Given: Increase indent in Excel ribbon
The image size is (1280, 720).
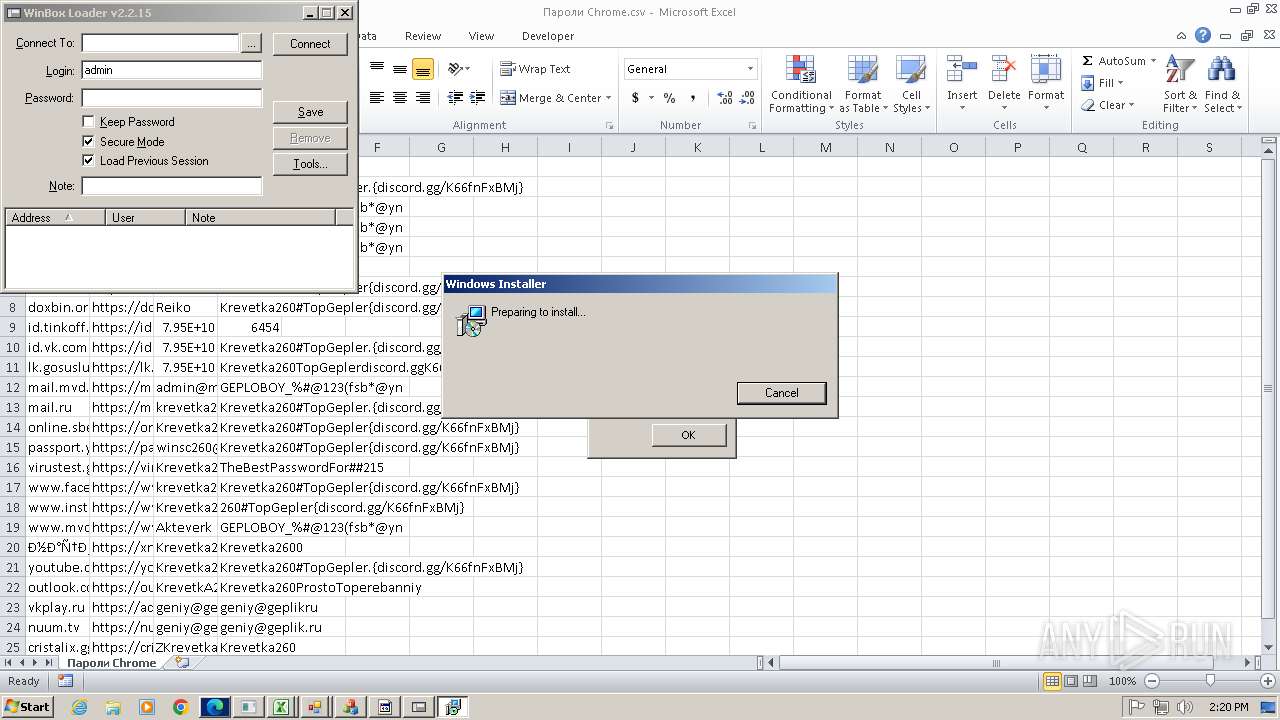Looking at the screenshot, I should 478,98.
